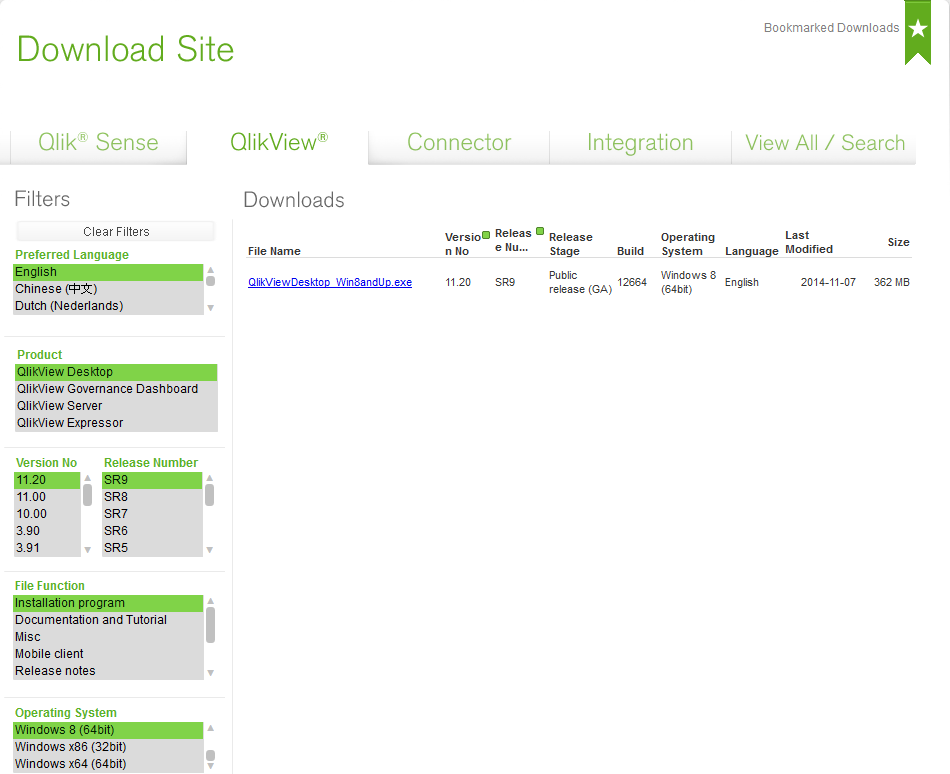This screenshot has height=774, width=950.
Task: Switch to the QlikView tab
Action: pyautogui.click(x=279, y=143)
